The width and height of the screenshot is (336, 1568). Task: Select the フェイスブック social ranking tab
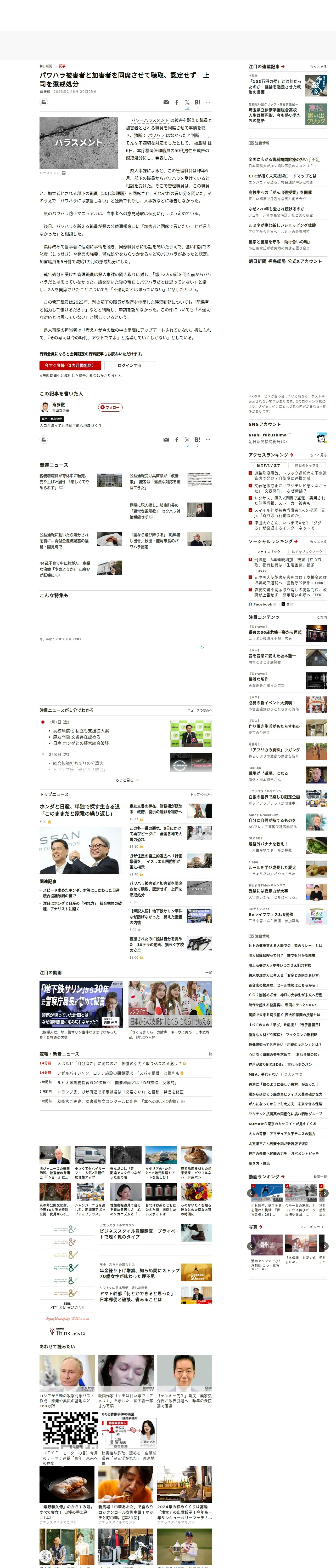(x=268, y=551)
